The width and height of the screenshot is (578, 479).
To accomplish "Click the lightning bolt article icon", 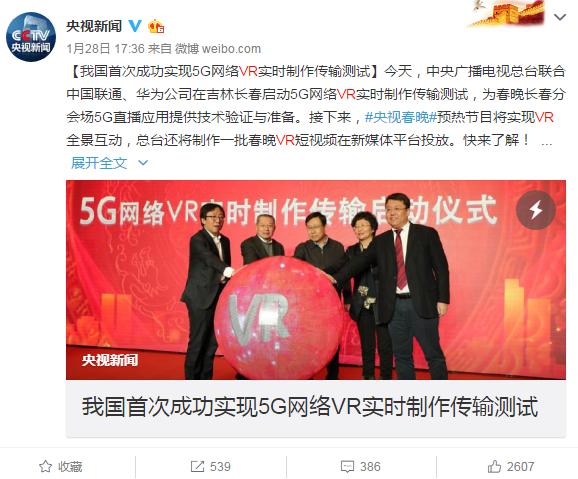I will coord(536,210).
